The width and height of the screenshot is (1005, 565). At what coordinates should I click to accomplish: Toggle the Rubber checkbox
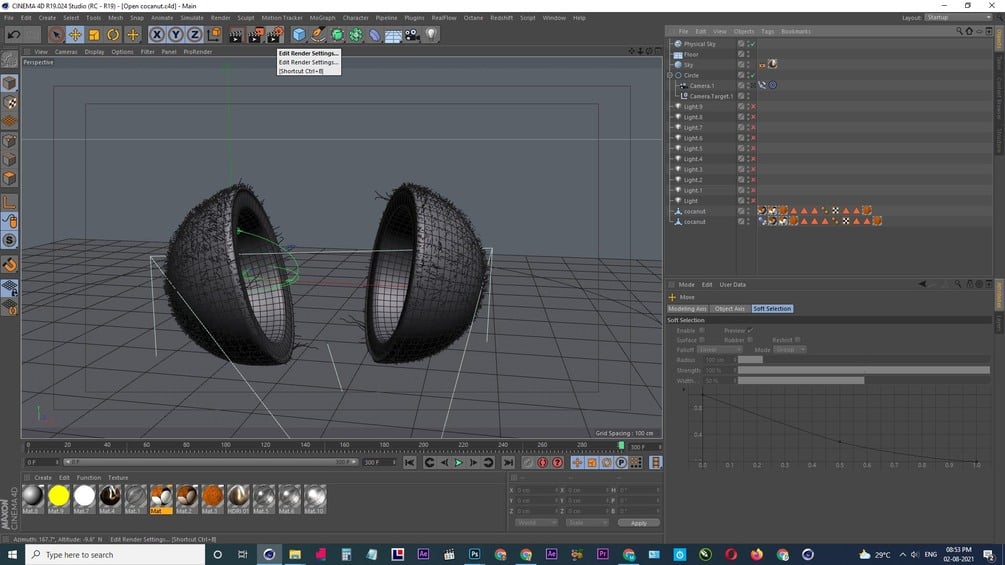750,340
